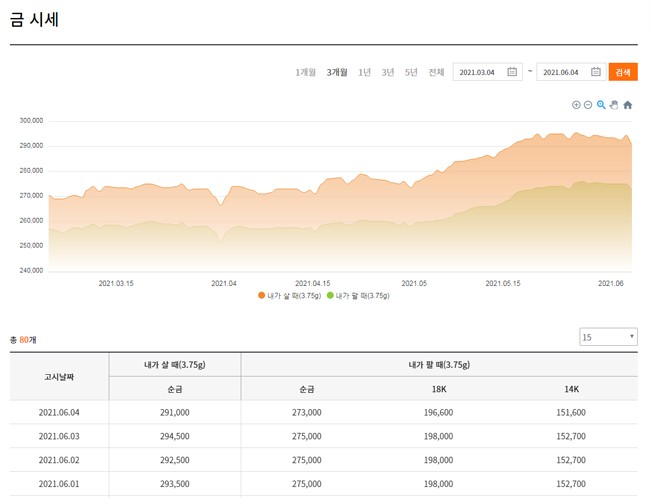
Task: Click 14K price 152,700 in 2021.06.03 row
Action: tap(571, 436)
